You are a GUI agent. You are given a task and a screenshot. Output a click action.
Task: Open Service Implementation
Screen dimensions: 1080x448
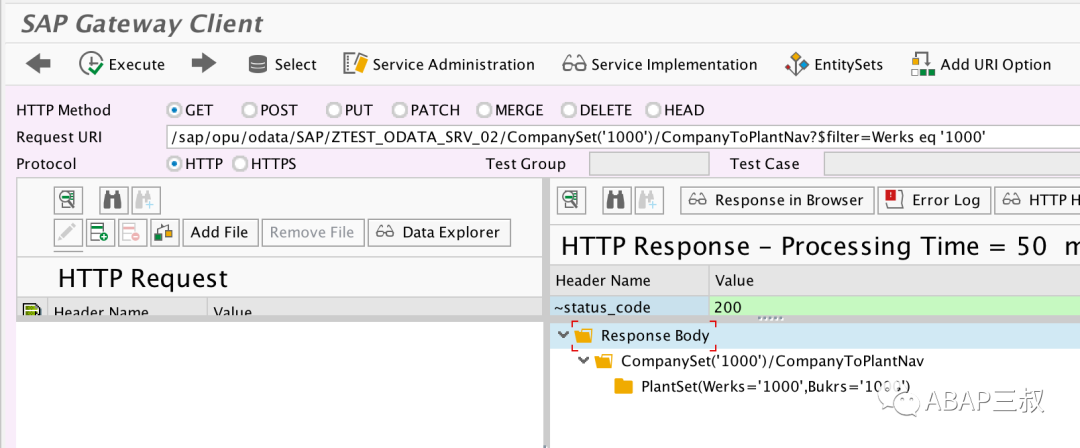pos(660,64)
